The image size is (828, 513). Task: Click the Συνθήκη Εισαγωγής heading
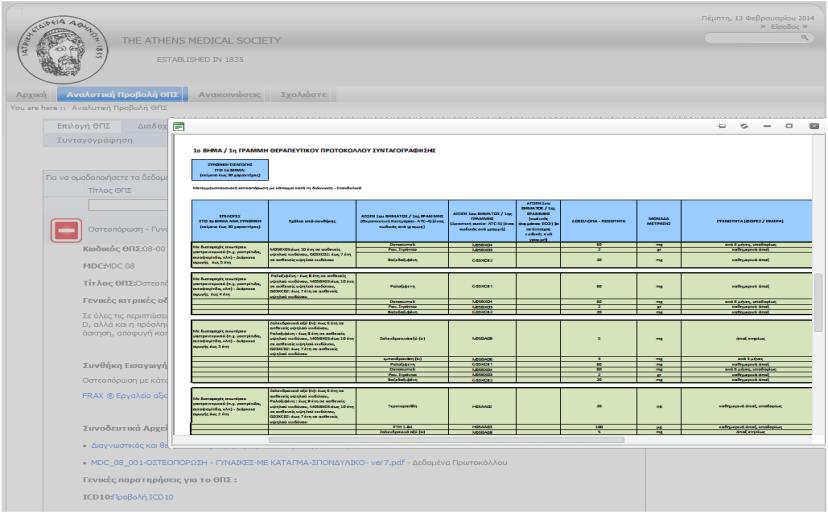click(x=125, y=366)
